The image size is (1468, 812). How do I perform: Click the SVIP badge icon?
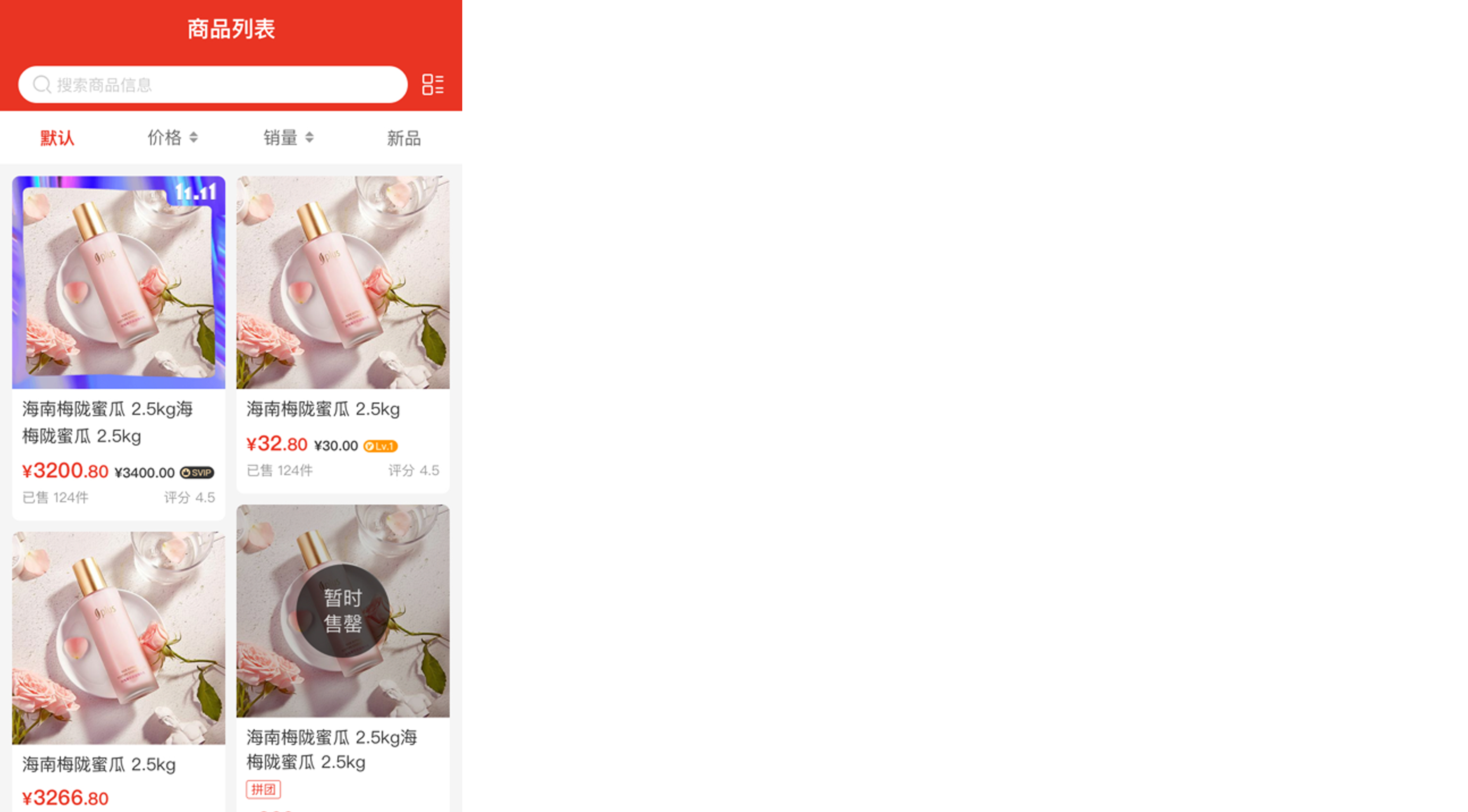197,472
